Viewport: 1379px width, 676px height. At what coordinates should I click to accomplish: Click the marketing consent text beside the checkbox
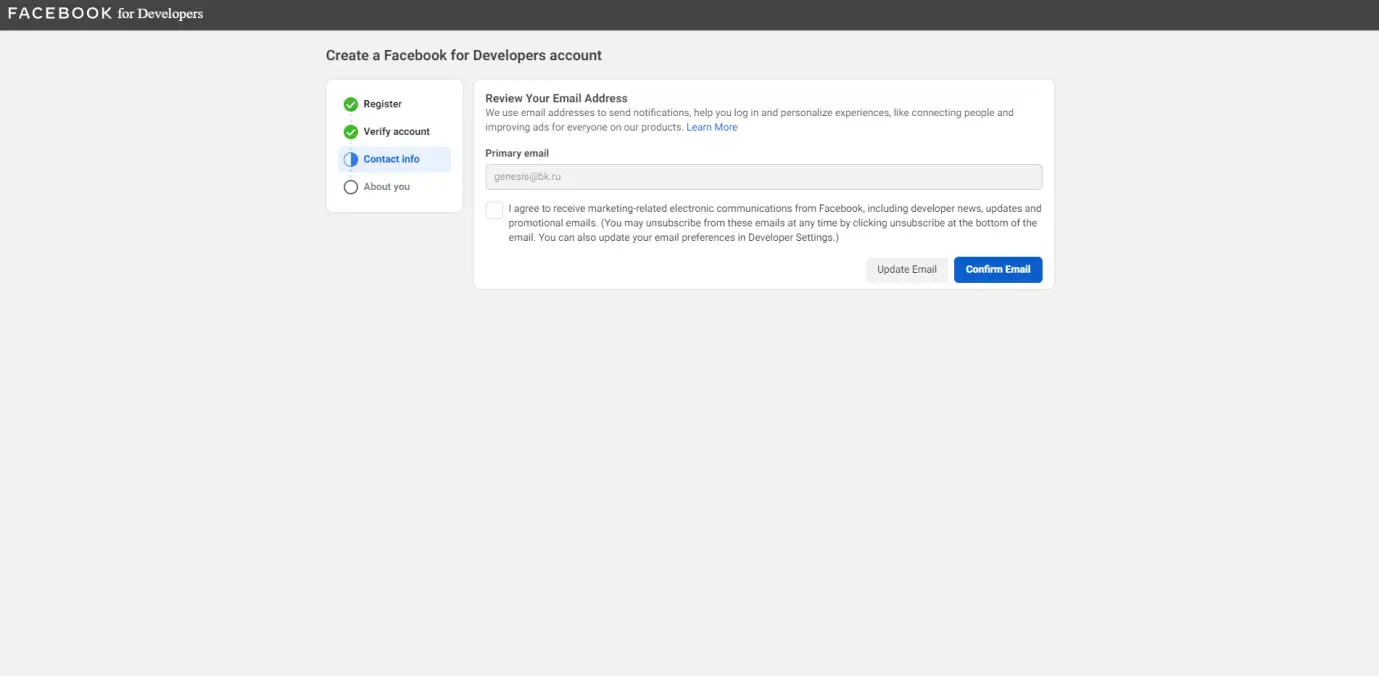tap(773, 224)
